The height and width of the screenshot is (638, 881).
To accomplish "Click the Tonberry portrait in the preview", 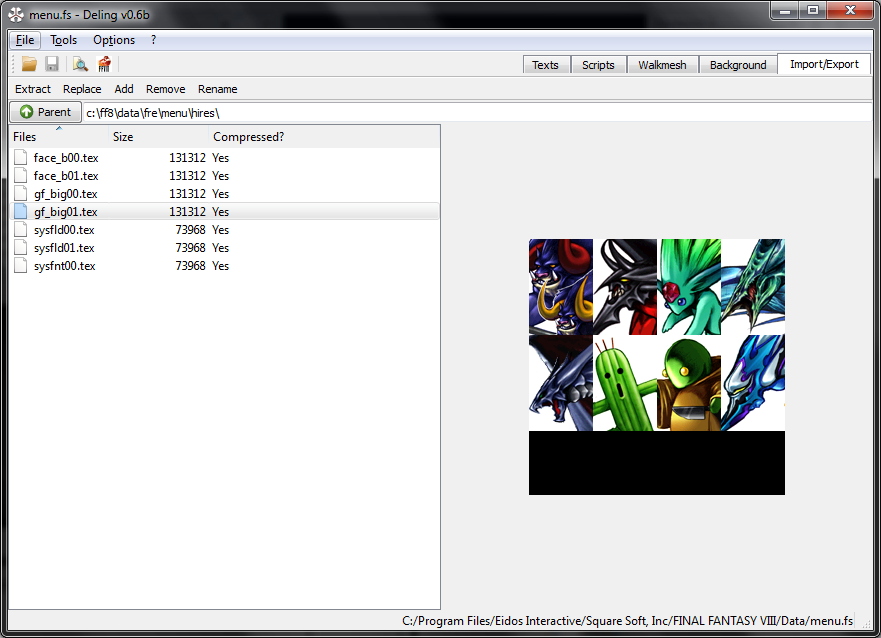I will [x=689, y=383].
